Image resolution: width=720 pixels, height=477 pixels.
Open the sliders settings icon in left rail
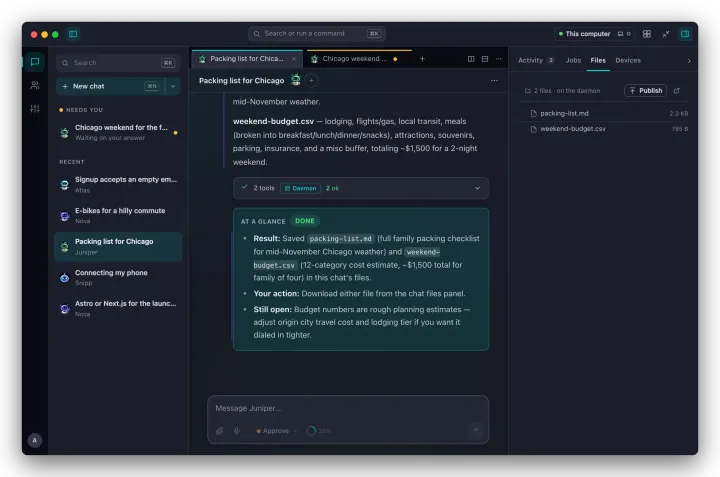click(35, 109)
